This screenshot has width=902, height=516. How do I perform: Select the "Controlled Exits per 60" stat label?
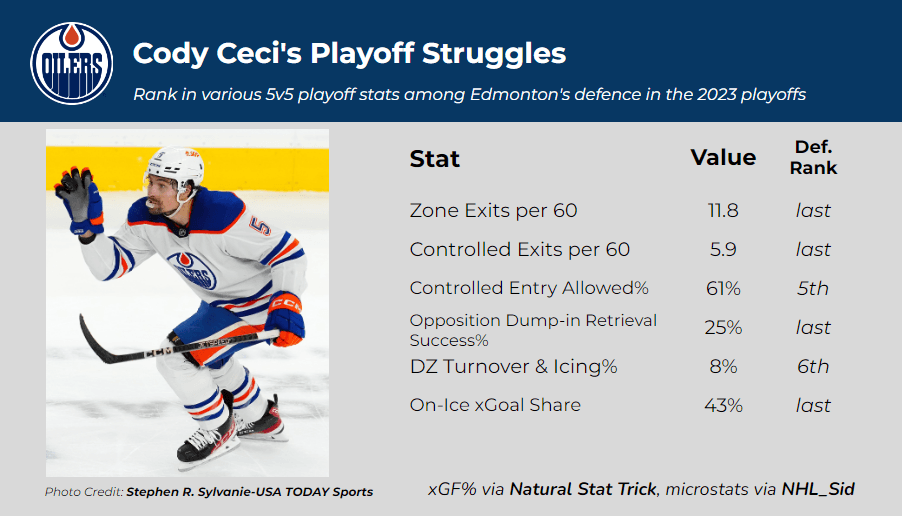tap(520, 250)
